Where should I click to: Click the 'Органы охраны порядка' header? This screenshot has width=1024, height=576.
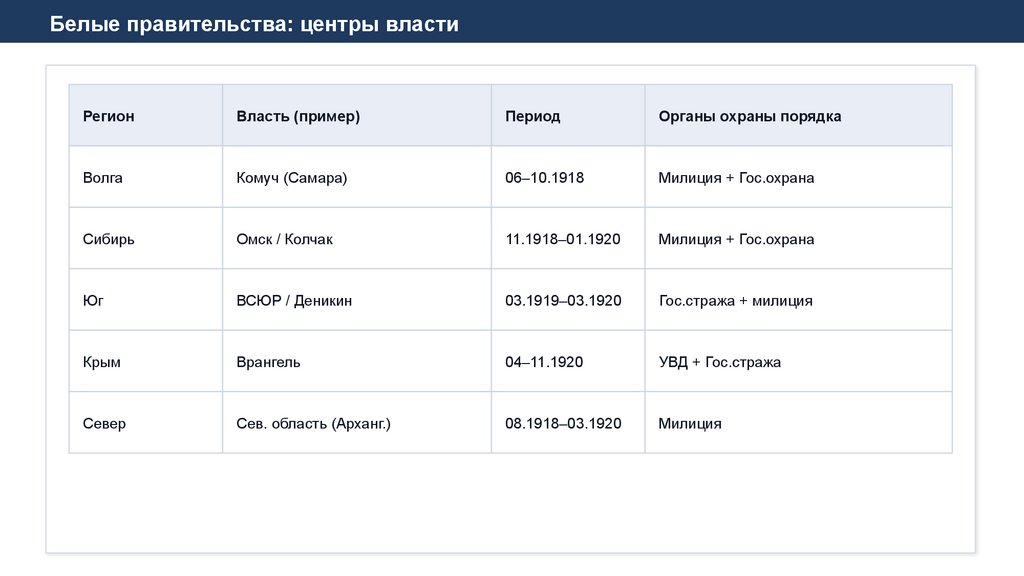750,116
